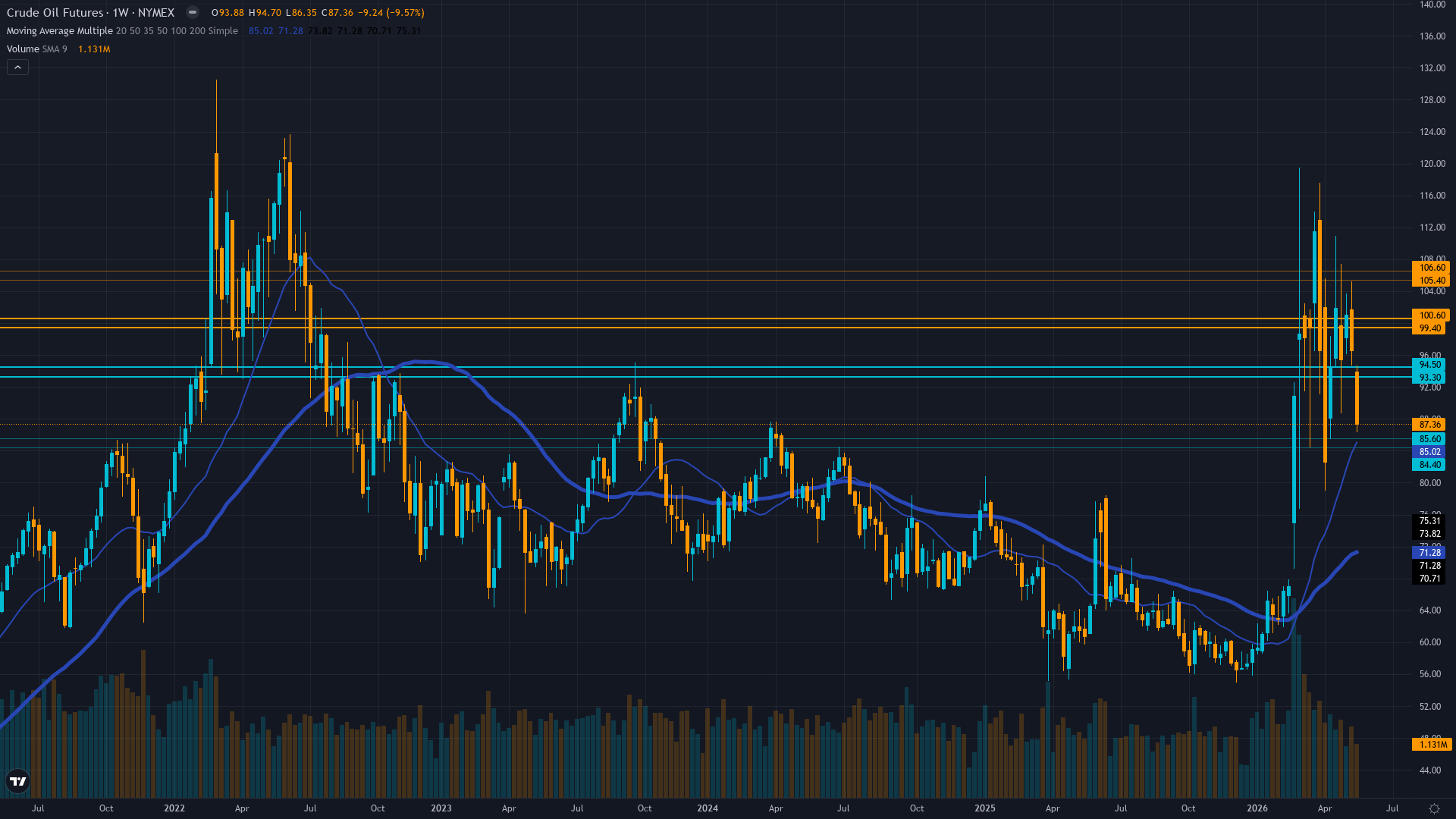This screenshot has width=1456, height=819.
Task: Click the high value H94.70 in header
Action: [265, 13]
